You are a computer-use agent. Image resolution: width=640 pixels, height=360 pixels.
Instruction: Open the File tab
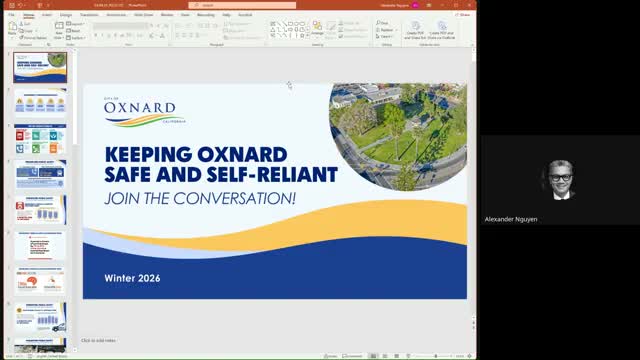pos(11,15)
